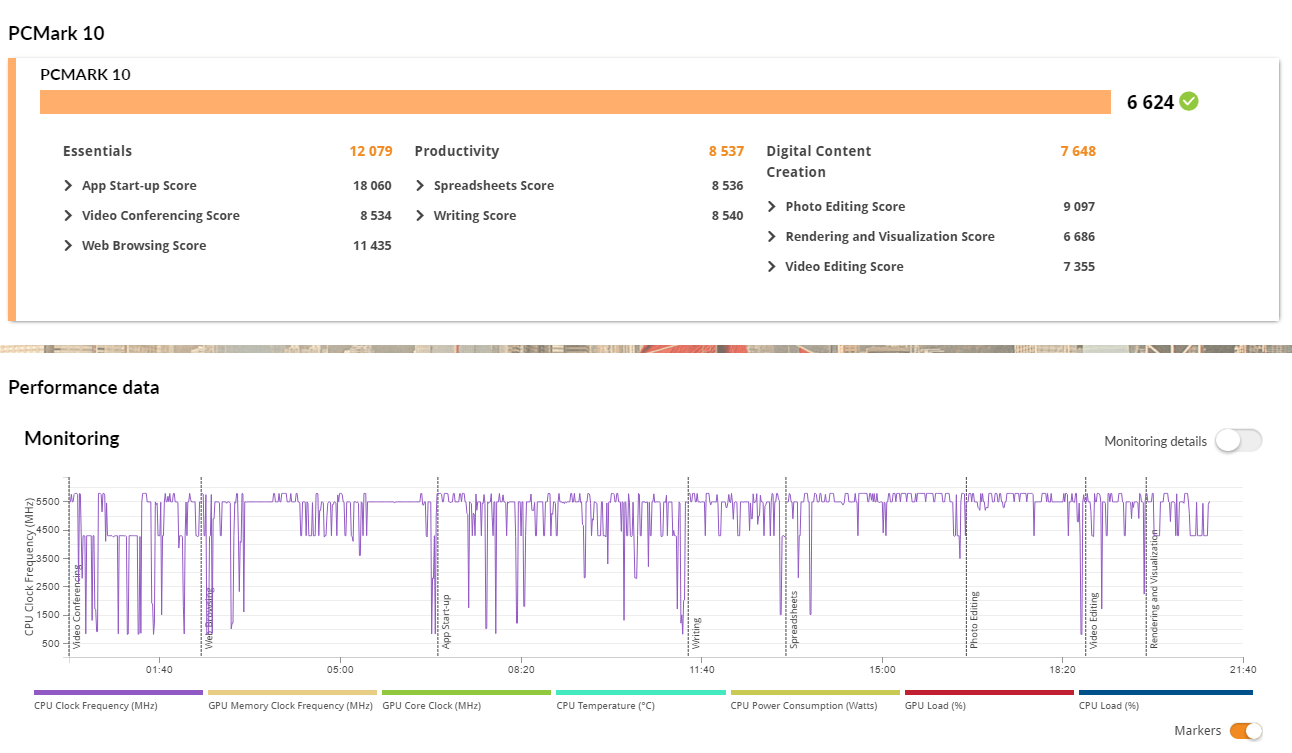Toggle GPU Memory Clock Frequency legend series
This screenshot has width=1292, height=753.
[x=292, y=699]
